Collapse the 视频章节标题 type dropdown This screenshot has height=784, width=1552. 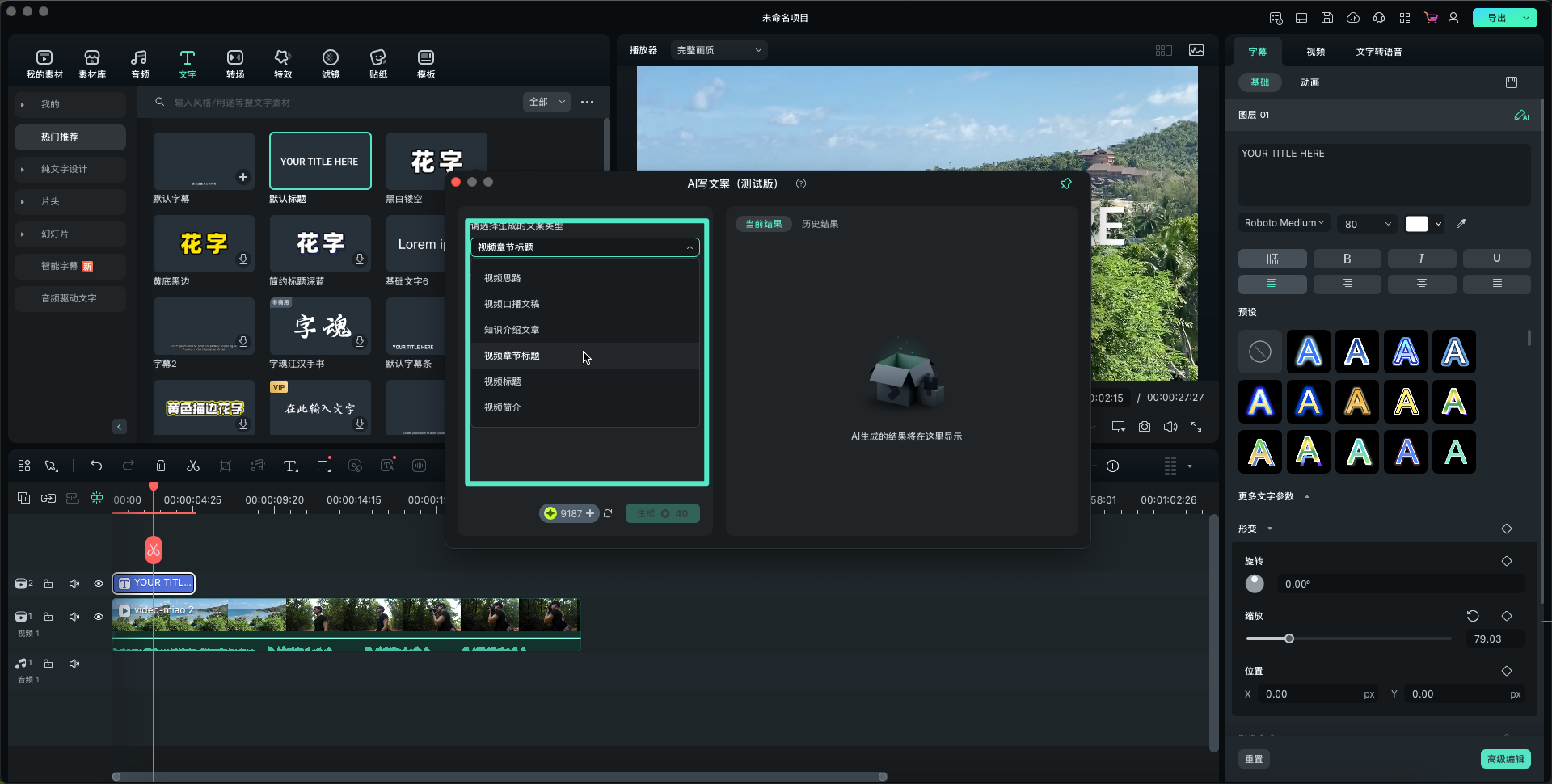pyautogui.click(x=585, y=247)
